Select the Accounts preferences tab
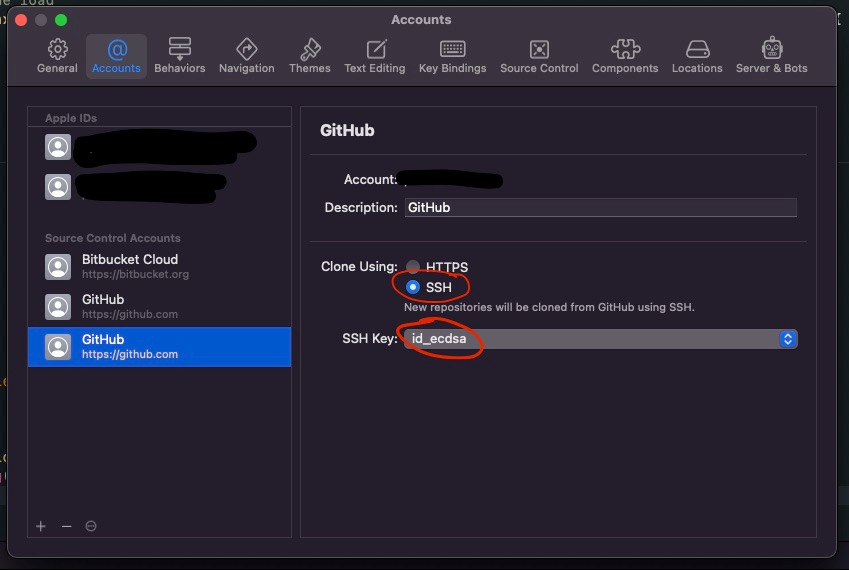The image size is (849, 570). (116, 56)
